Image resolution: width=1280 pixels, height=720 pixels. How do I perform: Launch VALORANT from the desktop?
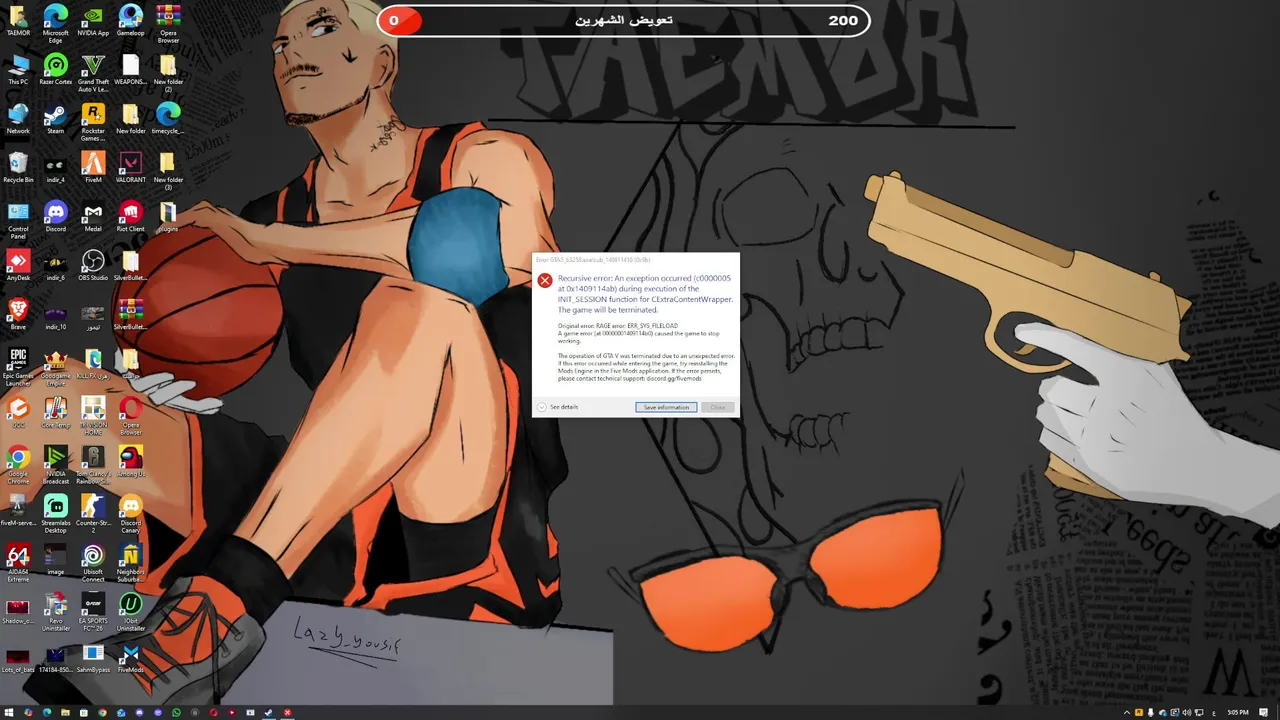[131, 167]
